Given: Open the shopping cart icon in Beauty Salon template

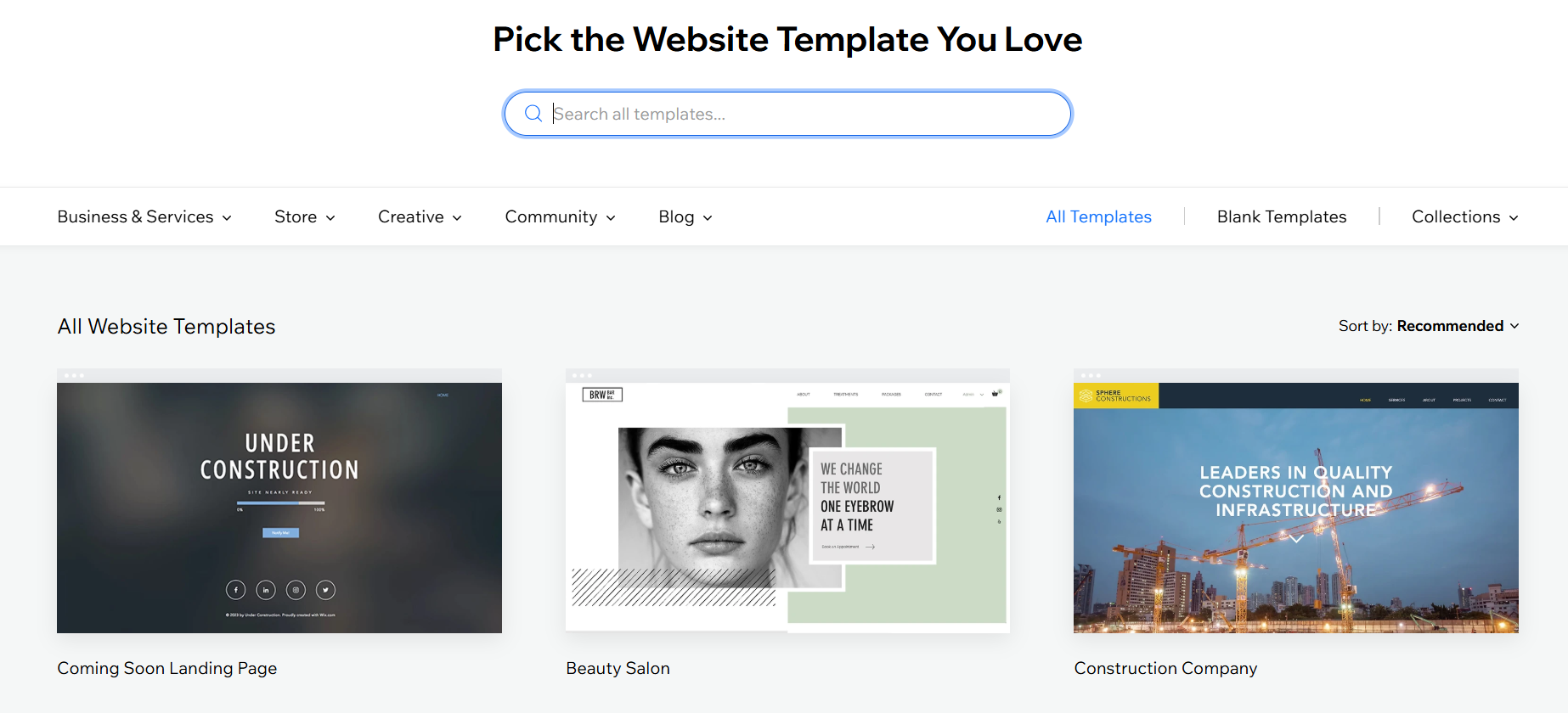Looking at the screenshot, I should pyautogui.click(x=995, y=394).
